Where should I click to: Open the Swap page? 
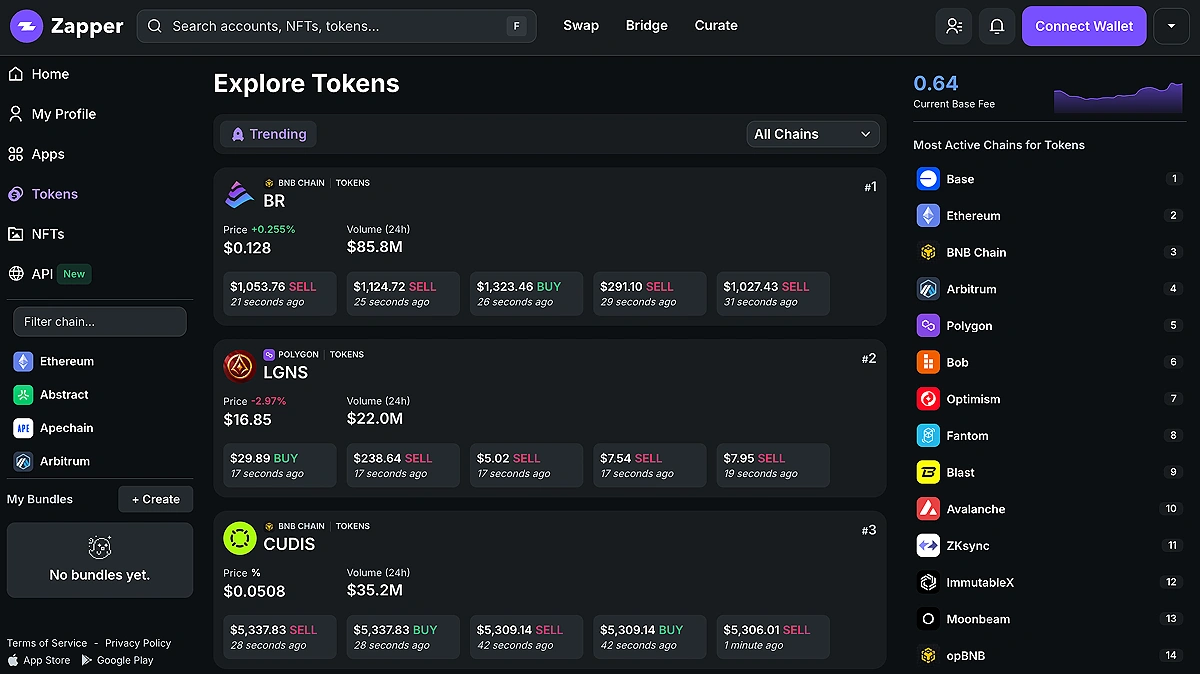click(x=580, y=26)
